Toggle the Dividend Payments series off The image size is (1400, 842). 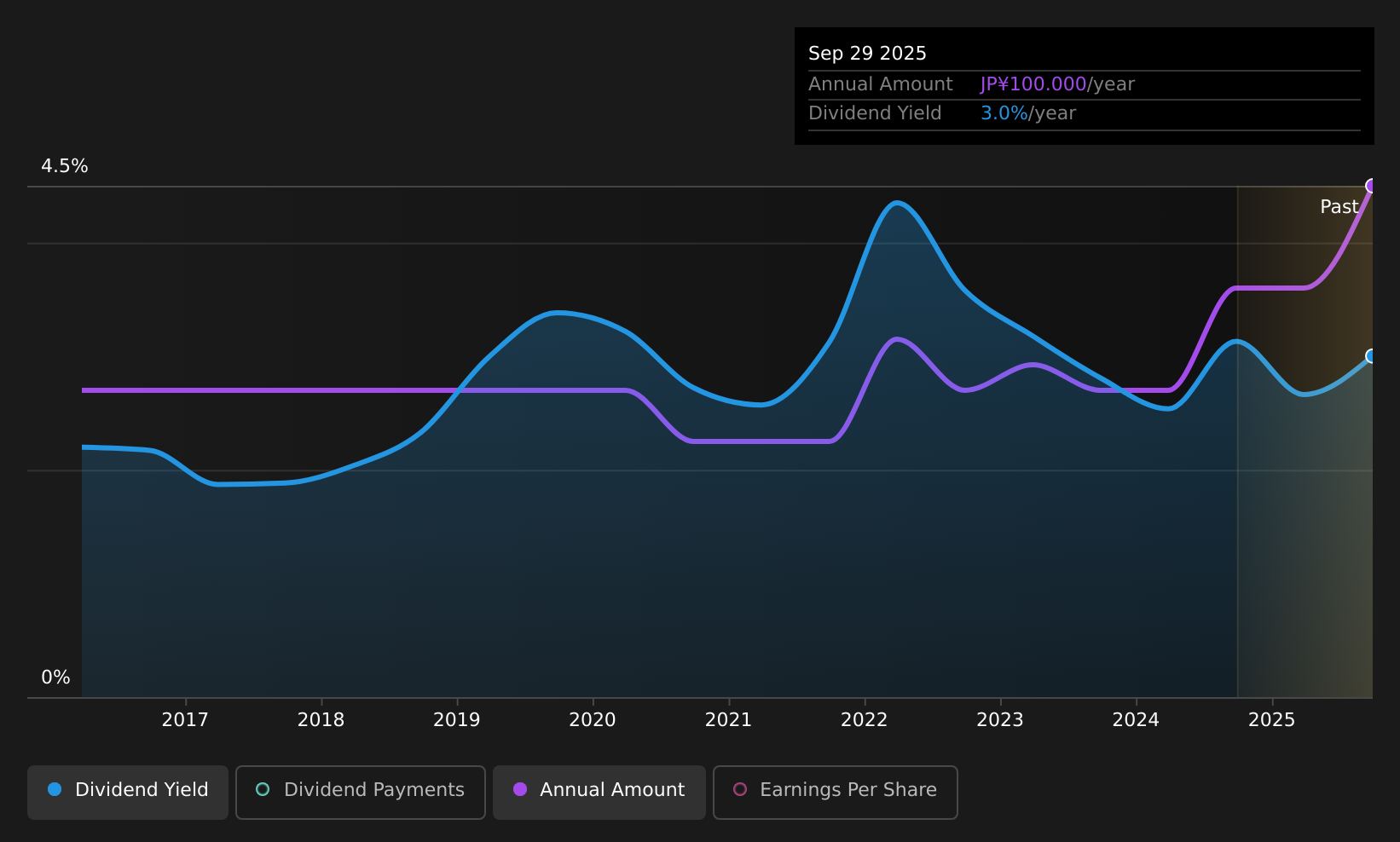point(360,792)
